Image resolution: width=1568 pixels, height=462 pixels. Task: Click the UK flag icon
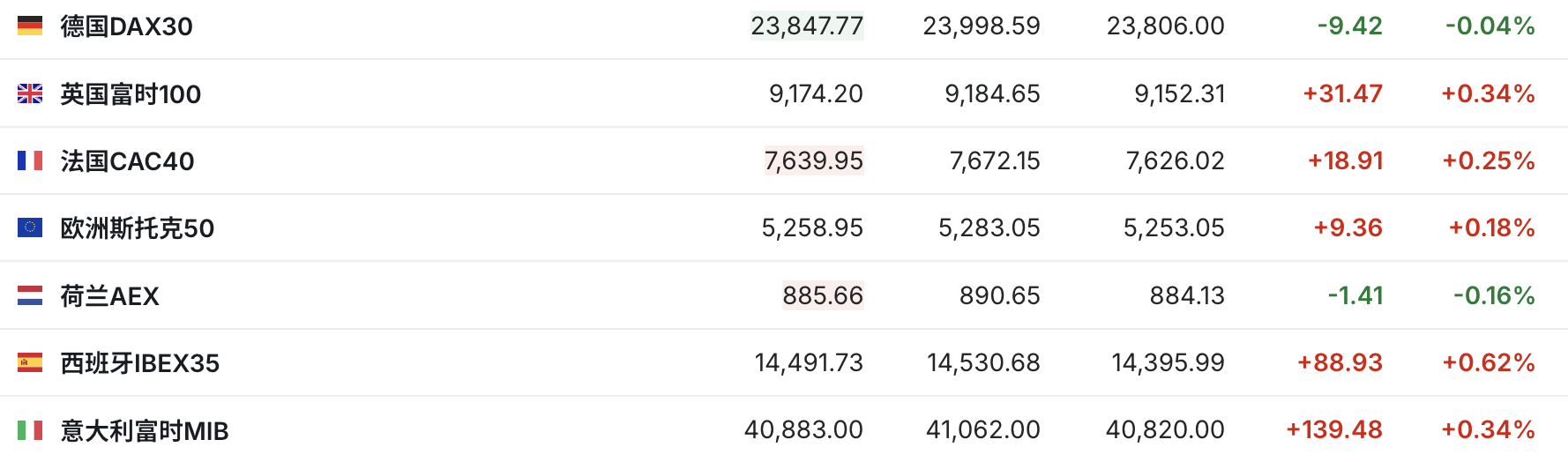[30, 93]
